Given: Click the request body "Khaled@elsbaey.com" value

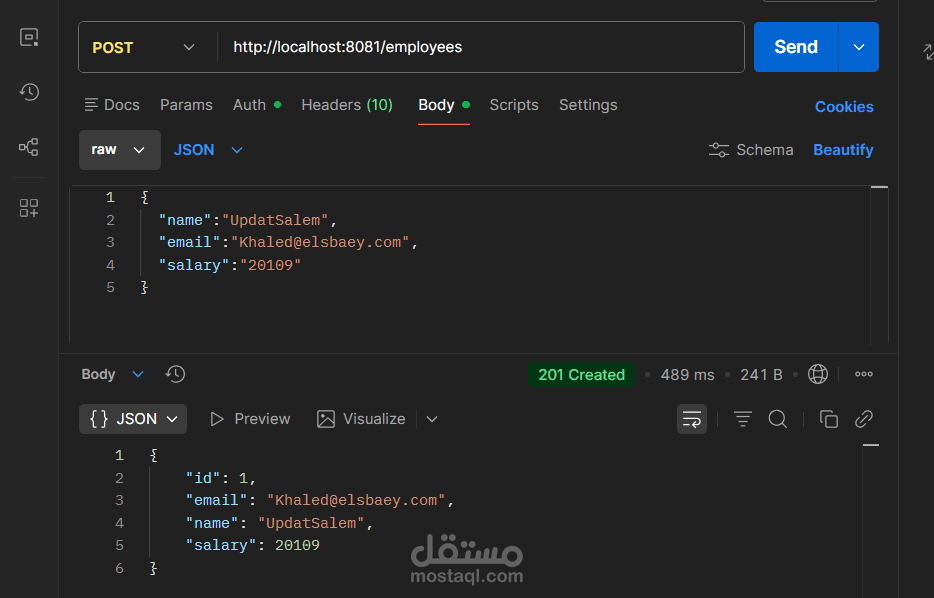Looking at the screenshot, I should coord(320,242).
